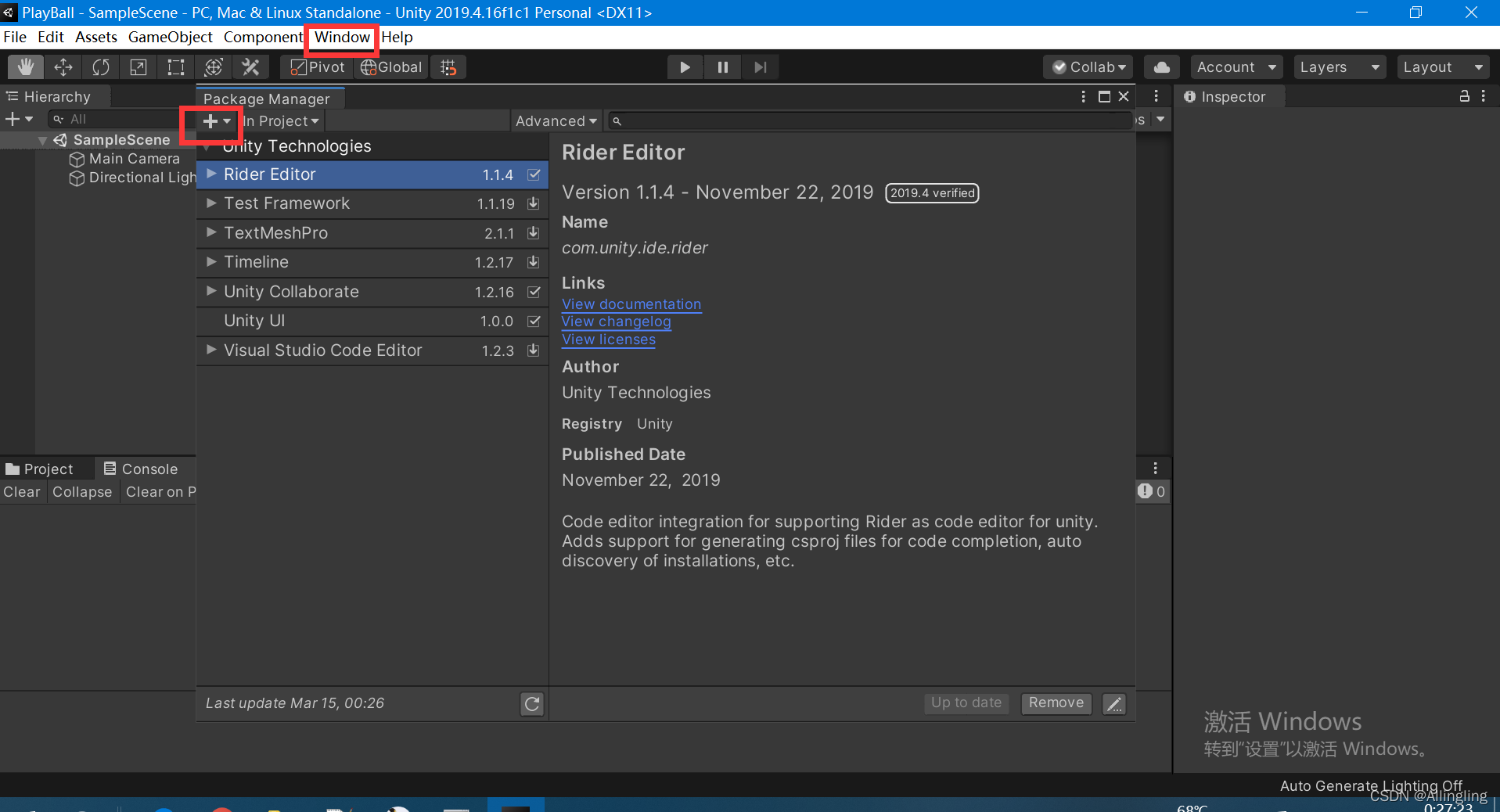Select the Rotate tool
The width and height of the screenshot is (1500, 812).
[x=100, y=67]
